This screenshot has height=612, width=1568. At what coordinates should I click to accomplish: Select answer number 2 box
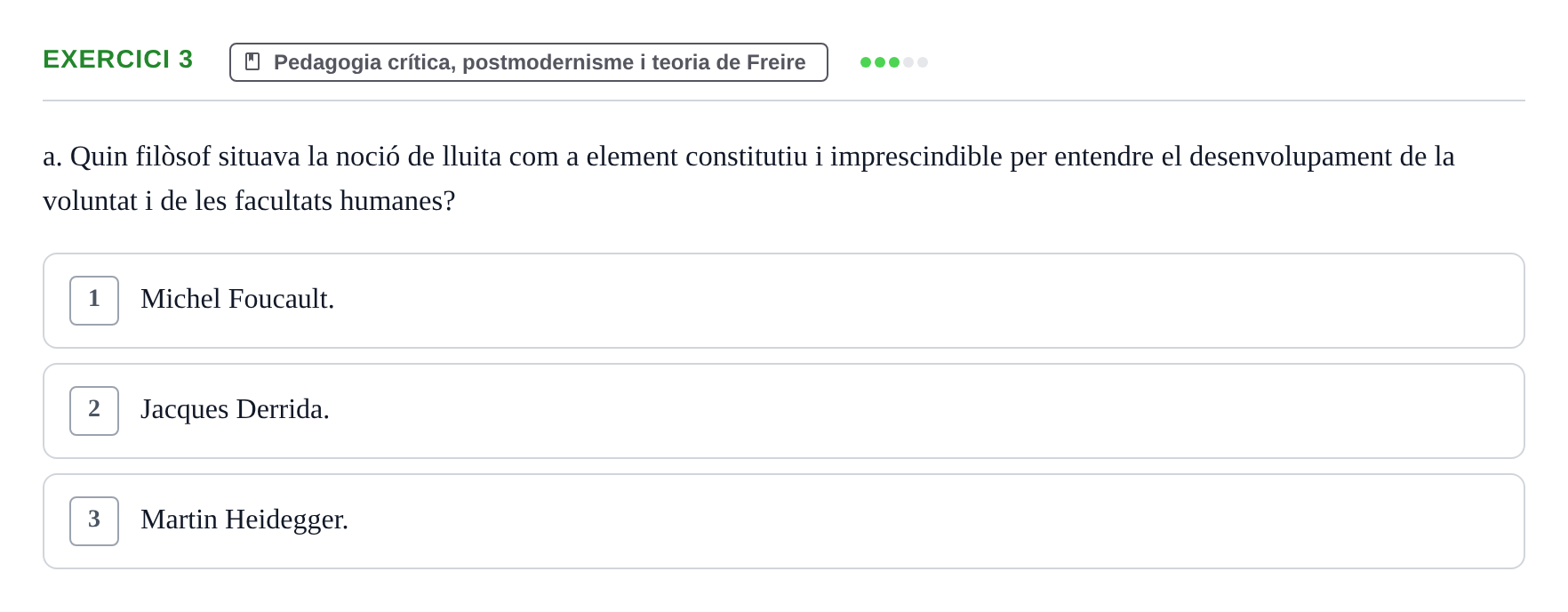click(94, 411)
